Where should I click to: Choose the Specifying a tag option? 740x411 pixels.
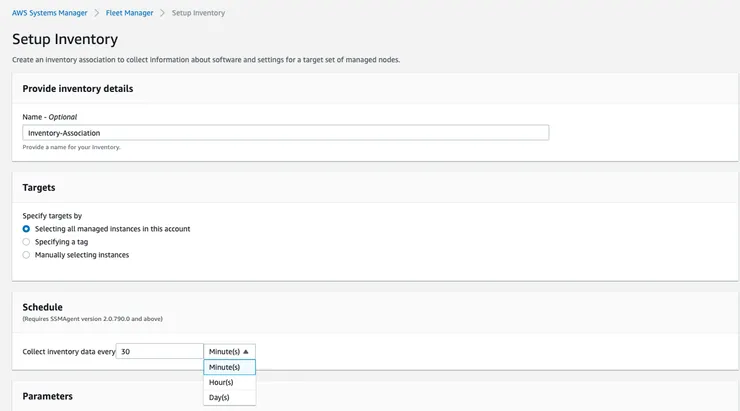coord(26,242)
